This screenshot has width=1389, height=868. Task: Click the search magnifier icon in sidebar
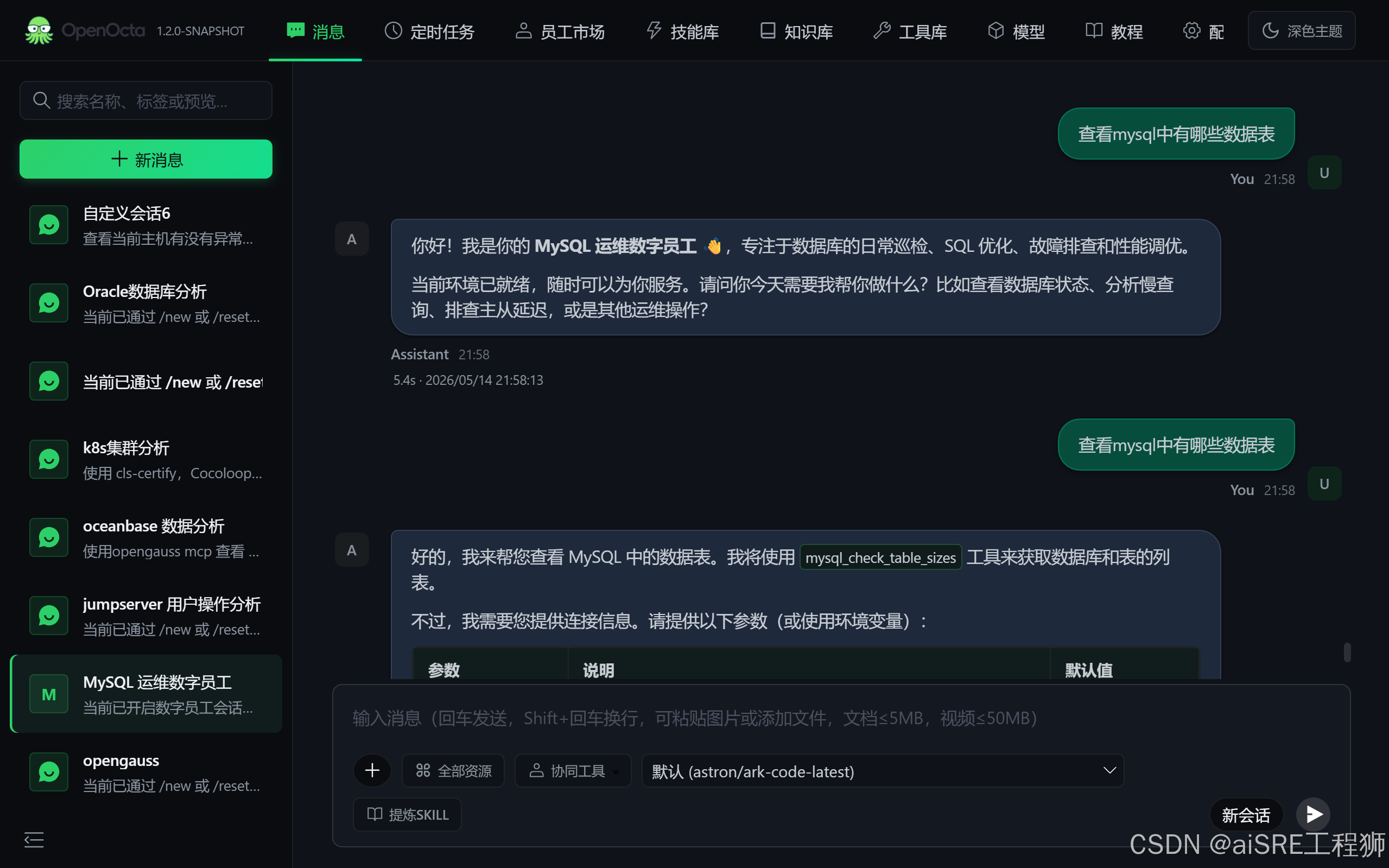click(41, 100)
